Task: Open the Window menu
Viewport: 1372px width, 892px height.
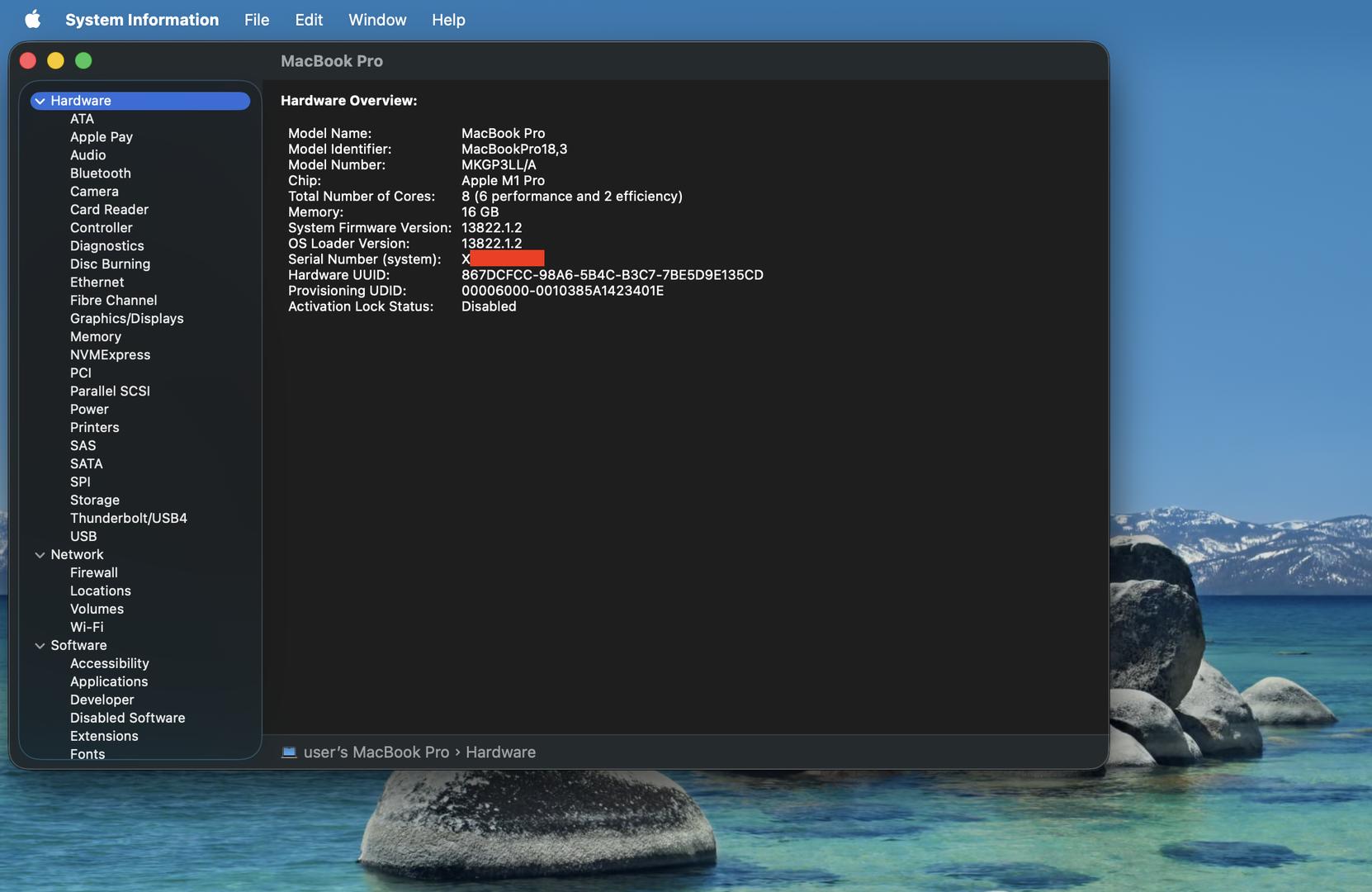Action: 377,20
